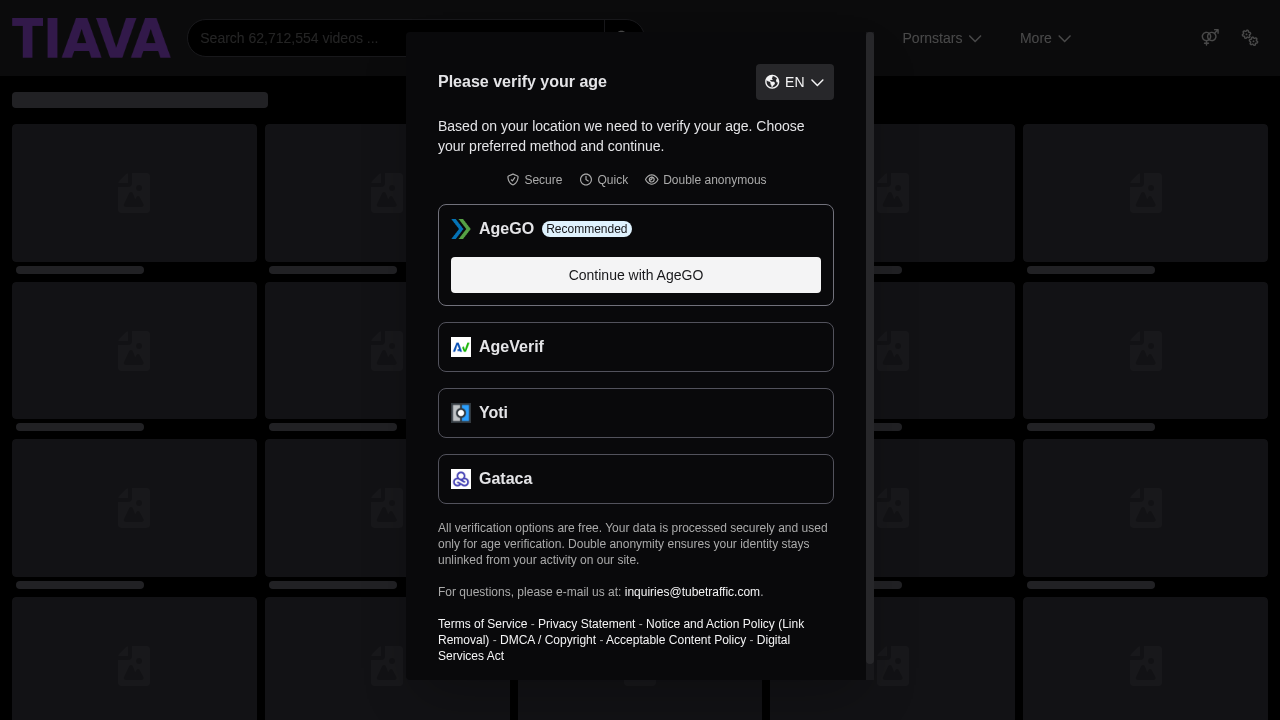Click the gender orientation icon in header
Screen dimensions: 1280x720
pos(1210,38)
